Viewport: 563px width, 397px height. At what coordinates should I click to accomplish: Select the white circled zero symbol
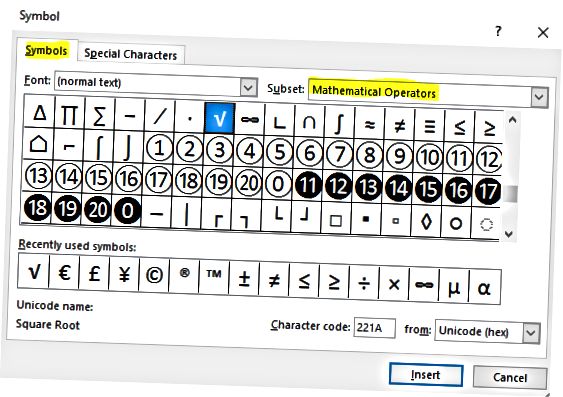point(278,184)
